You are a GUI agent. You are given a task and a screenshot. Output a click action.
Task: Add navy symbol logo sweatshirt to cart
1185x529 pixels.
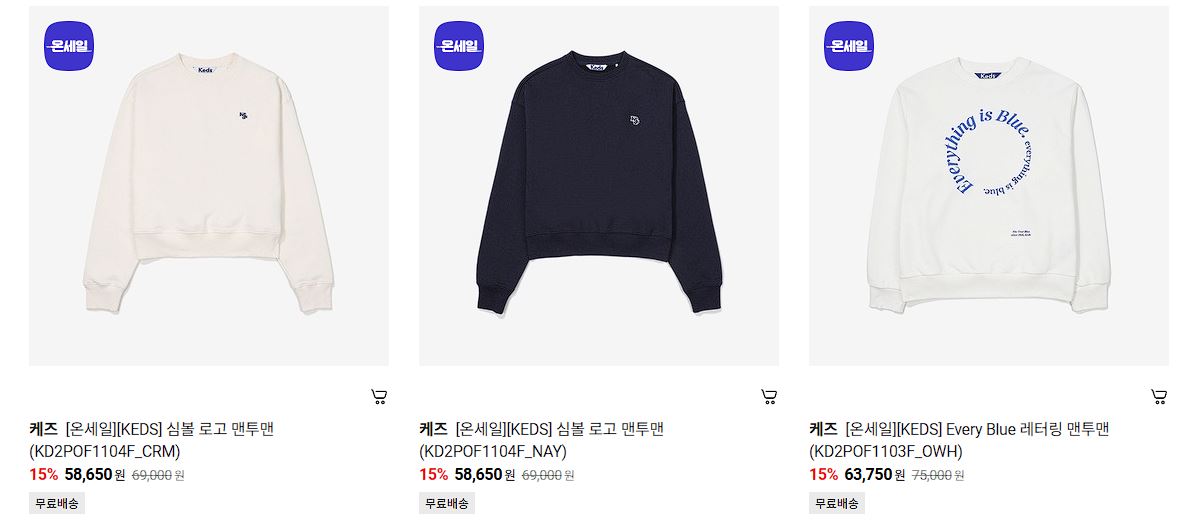[769, 397]
